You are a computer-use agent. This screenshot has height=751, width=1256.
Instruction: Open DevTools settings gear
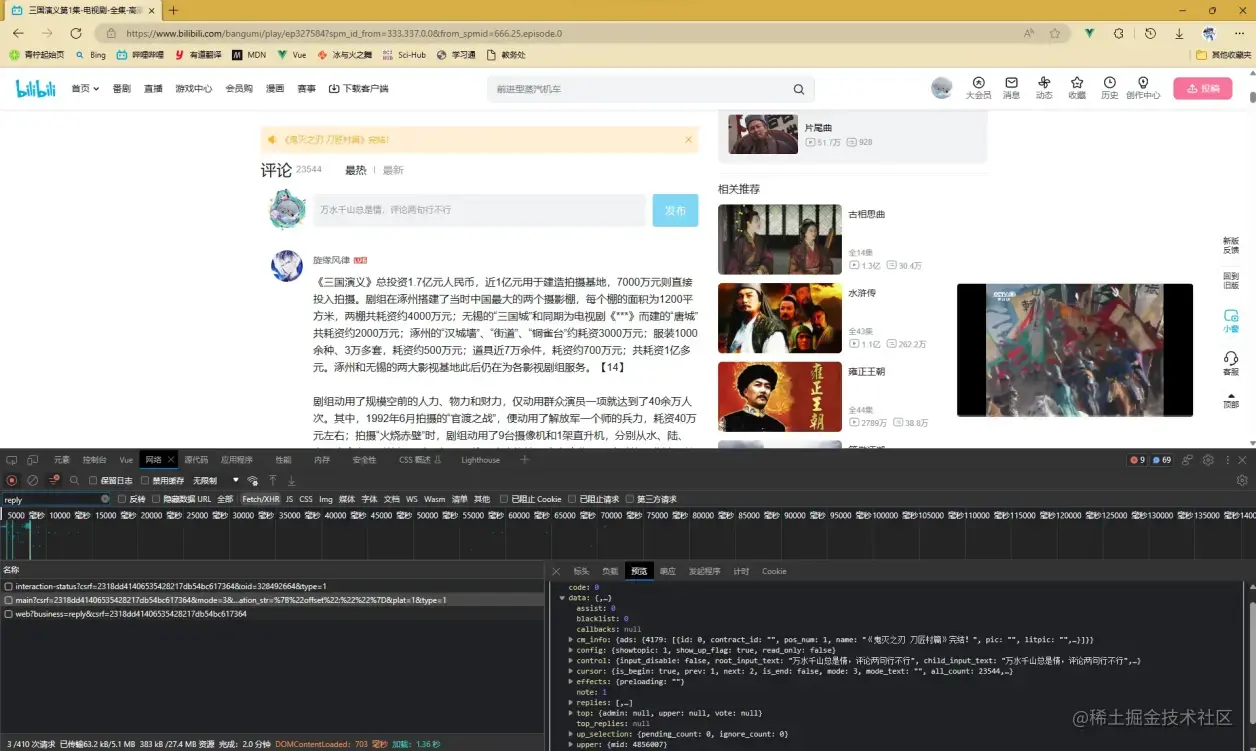[x=1208, y=460]
